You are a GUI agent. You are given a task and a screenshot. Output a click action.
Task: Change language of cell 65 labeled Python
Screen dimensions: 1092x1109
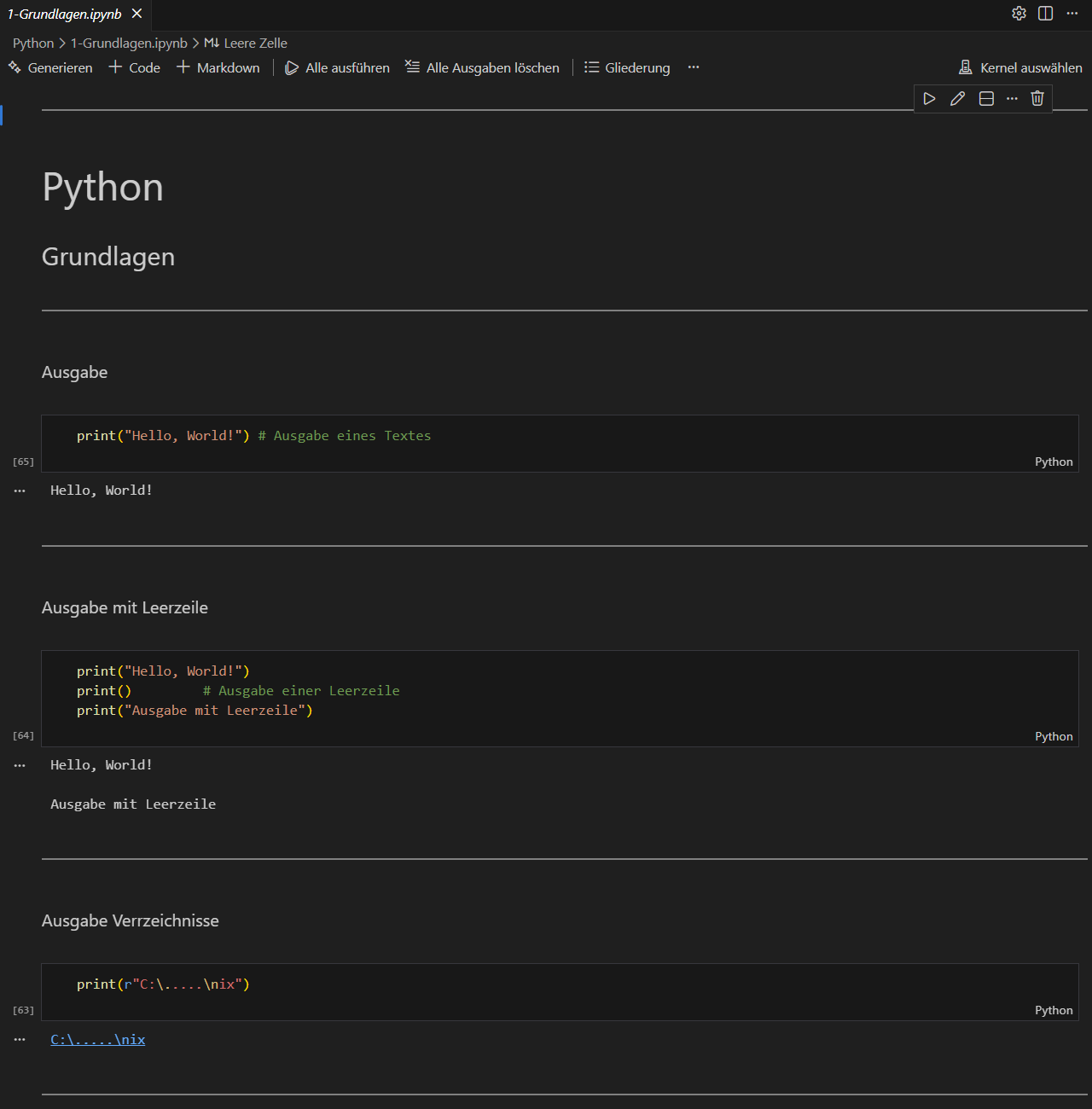1054,462
